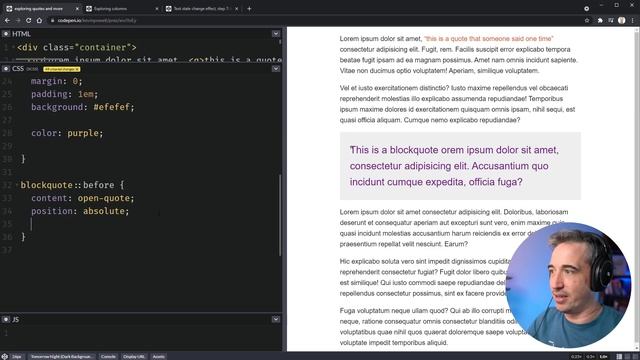Reload the page with the refresh icon

pyautogui.click(x=29, y=20)
